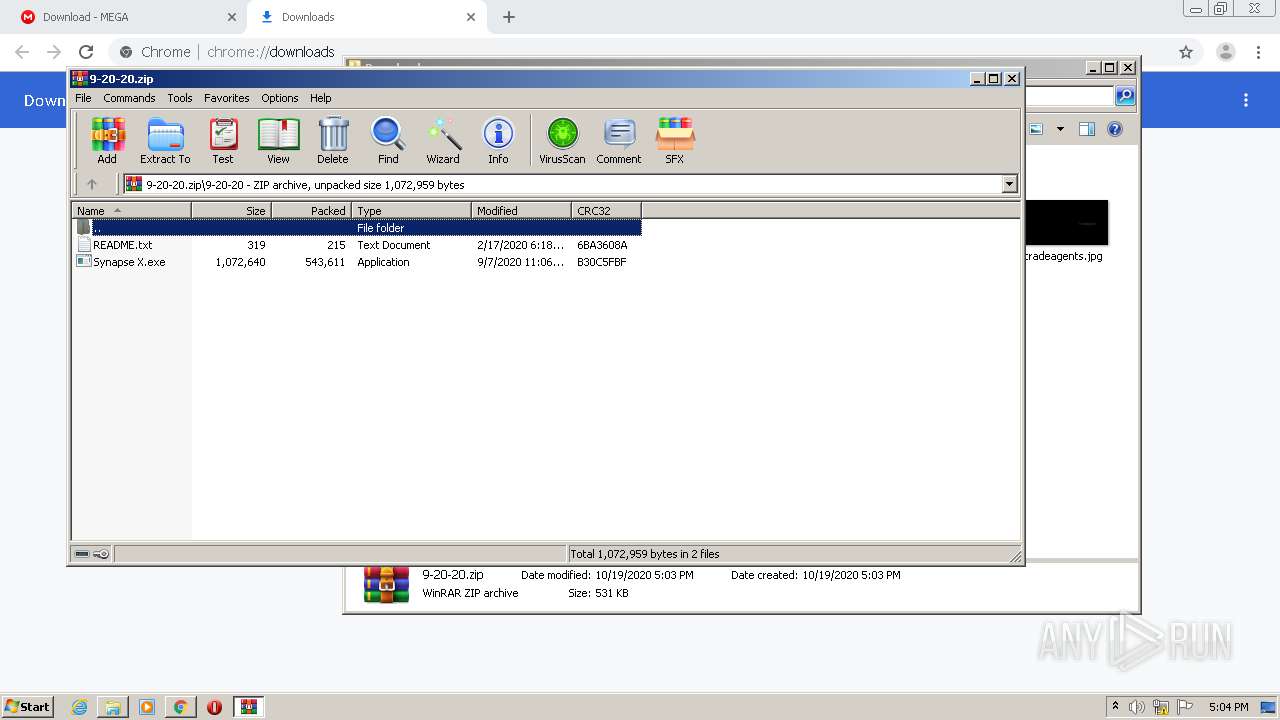Open Windows Media Player from taskbar

pos(147,707)
